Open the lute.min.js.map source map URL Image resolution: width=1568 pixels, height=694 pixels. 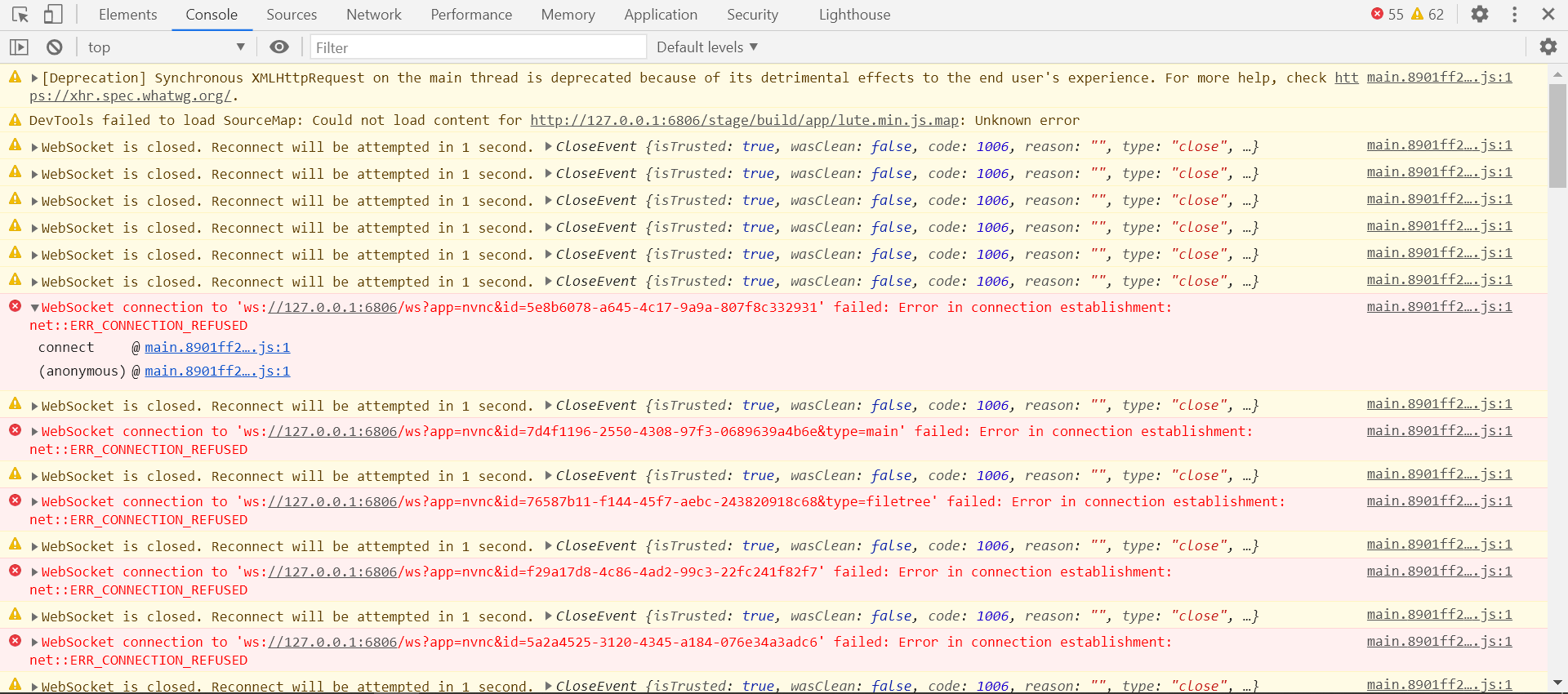click(745, 120)
